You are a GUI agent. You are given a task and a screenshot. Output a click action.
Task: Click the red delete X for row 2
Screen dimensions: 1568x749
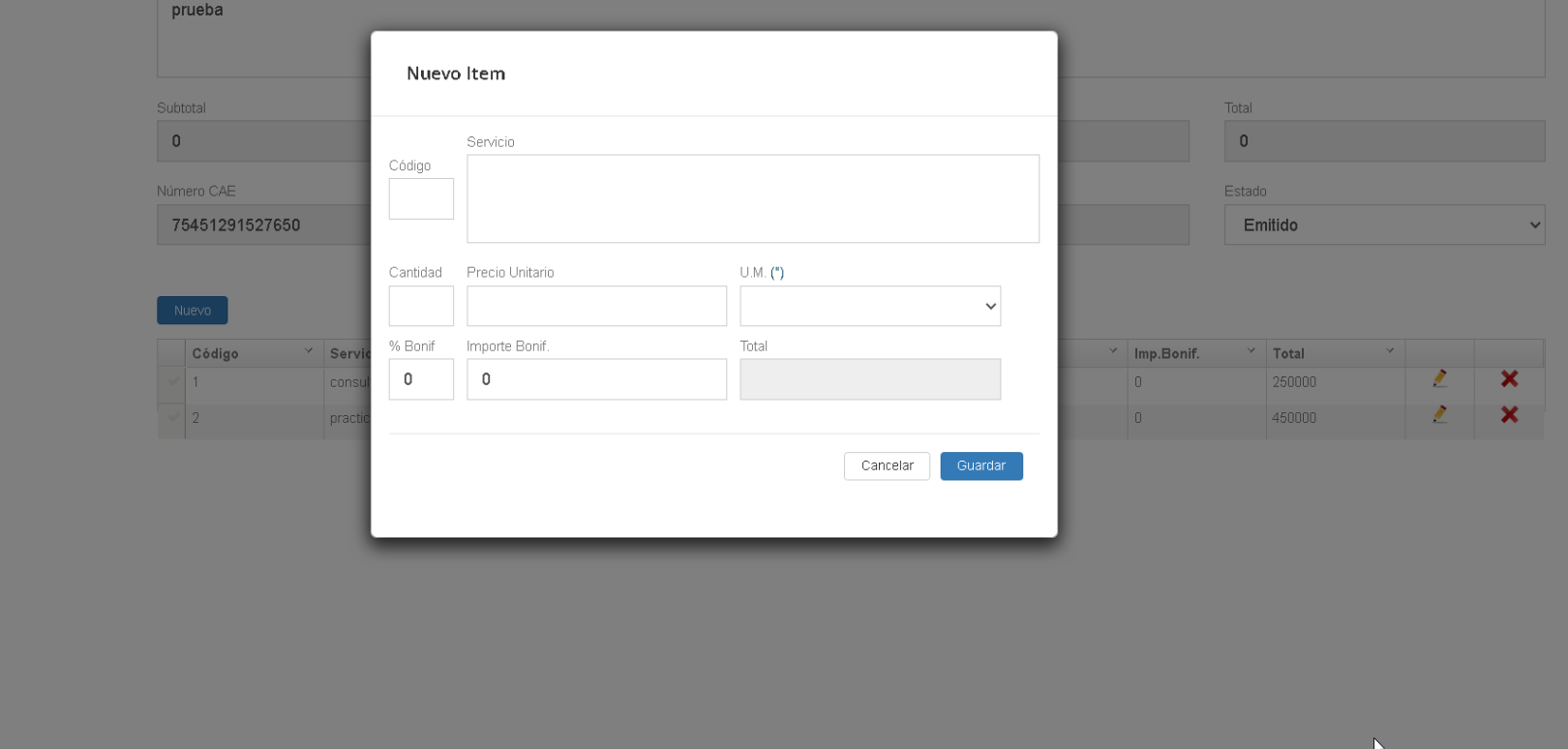1509,415
